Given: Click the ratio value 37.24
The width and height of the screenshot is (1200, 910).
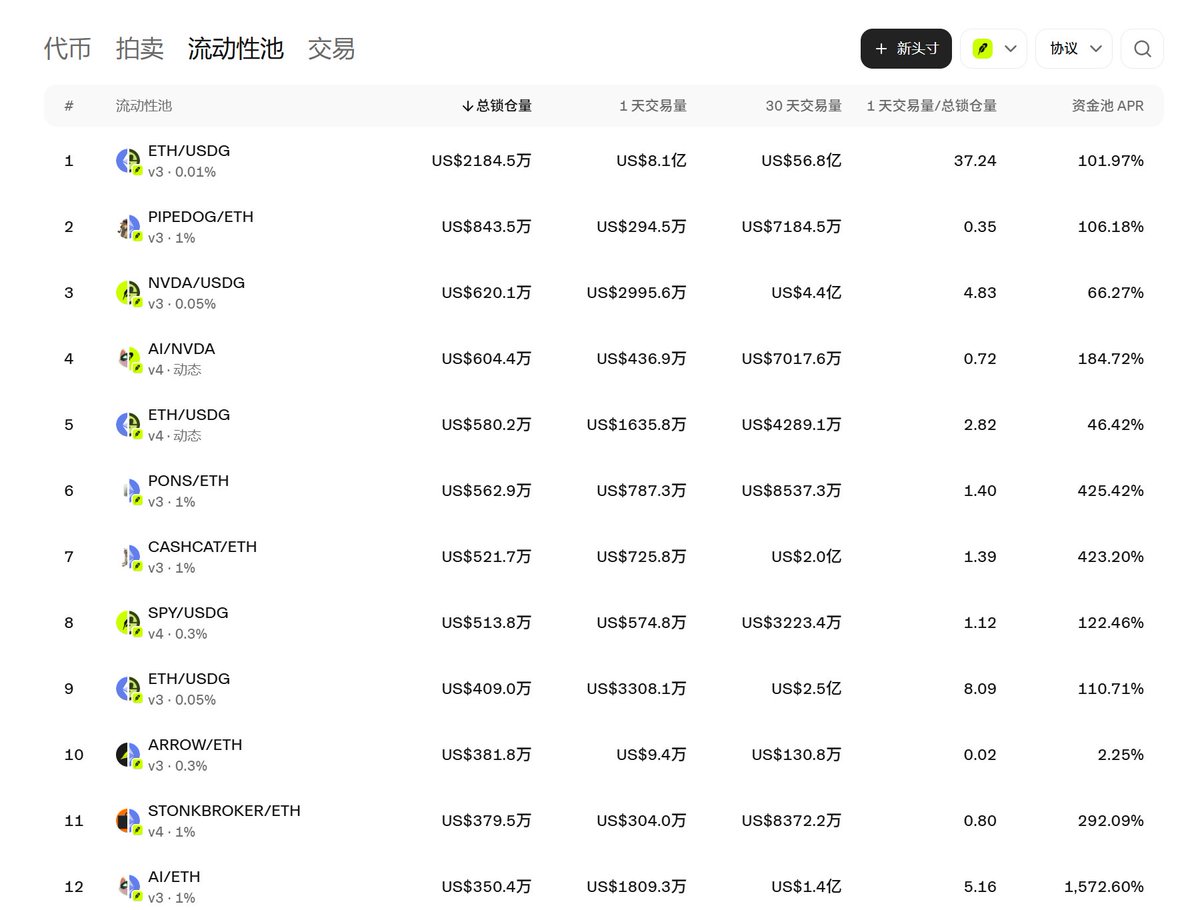Looking at the screenshot, I should click(975, 161).
